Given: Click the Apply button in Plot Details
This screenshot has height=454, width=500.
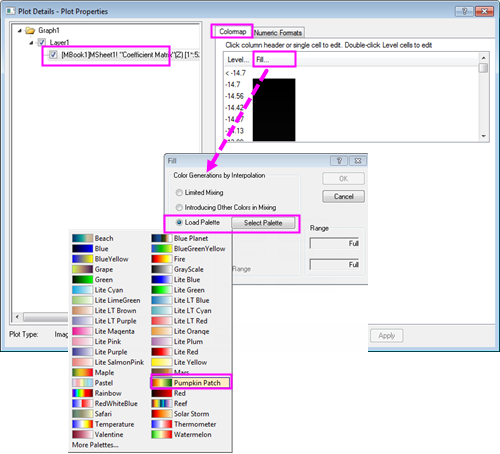Looking at the screenshot, I should (387, 336).
